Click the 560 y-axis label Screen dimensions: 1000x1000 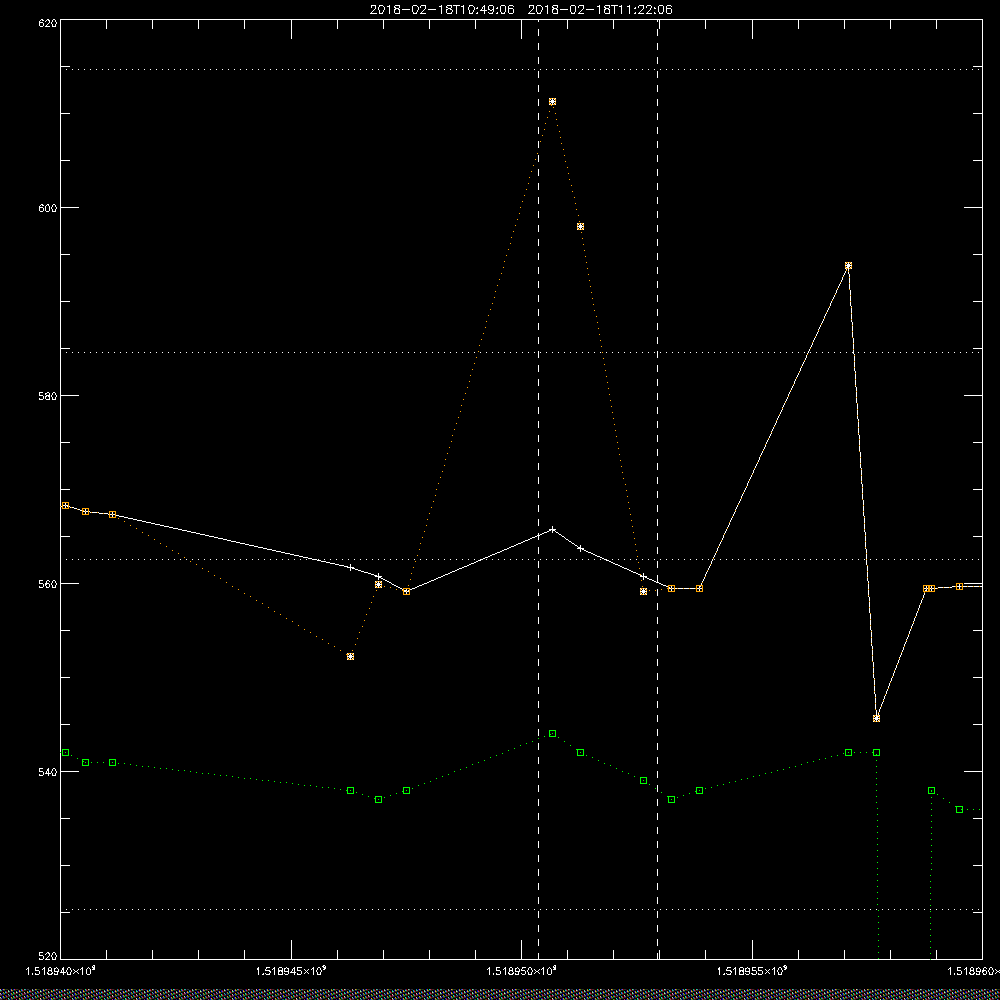pyautogui.click(x=48, y=584)
